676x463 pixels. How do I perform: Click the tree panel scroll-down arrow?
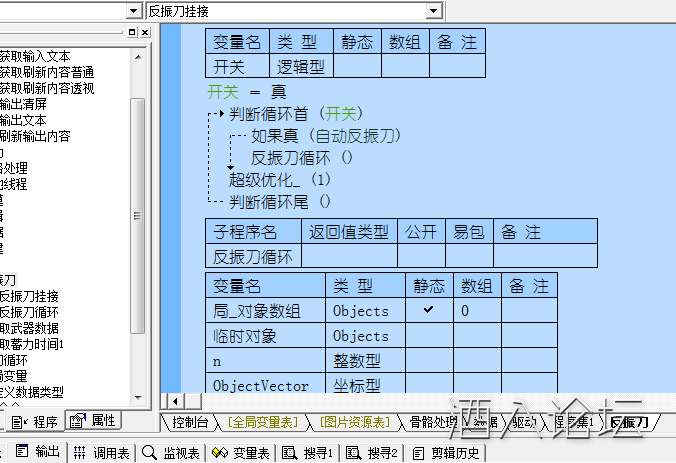click(138, 398)
